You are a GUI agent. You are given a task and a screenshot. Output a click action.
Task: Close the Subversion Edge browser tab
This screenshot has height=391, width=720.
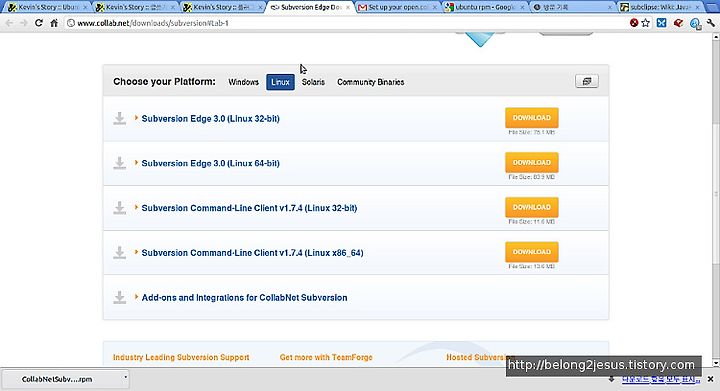tap(348, 7)
